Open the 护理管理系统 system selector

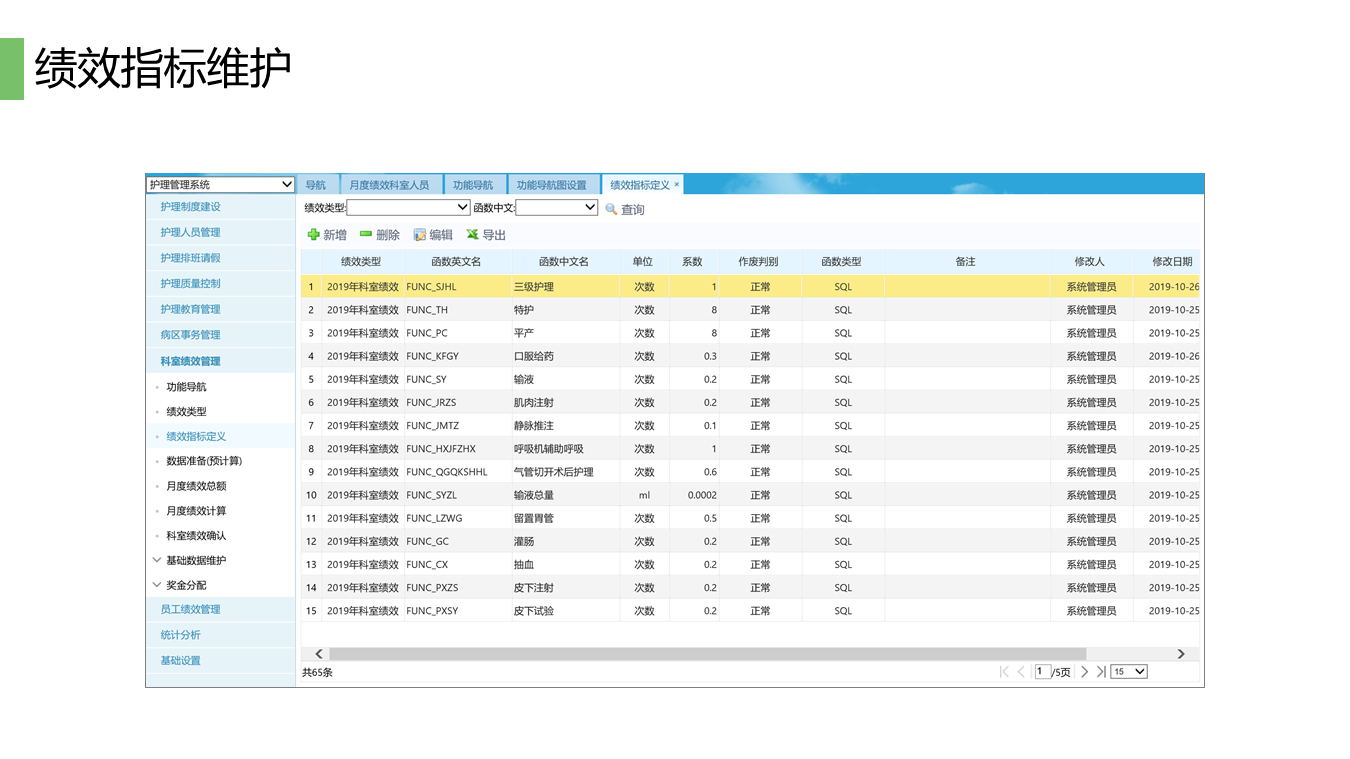tap(220, 185)
